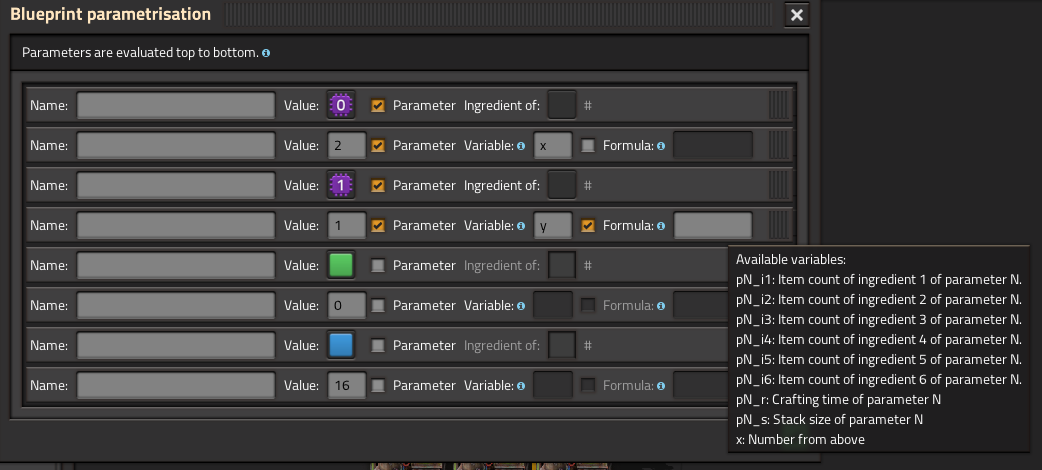This screenshot has height=470, width=1042.
Task: Disable Formula checkbox in the y variable row
Action: [588, 225]
